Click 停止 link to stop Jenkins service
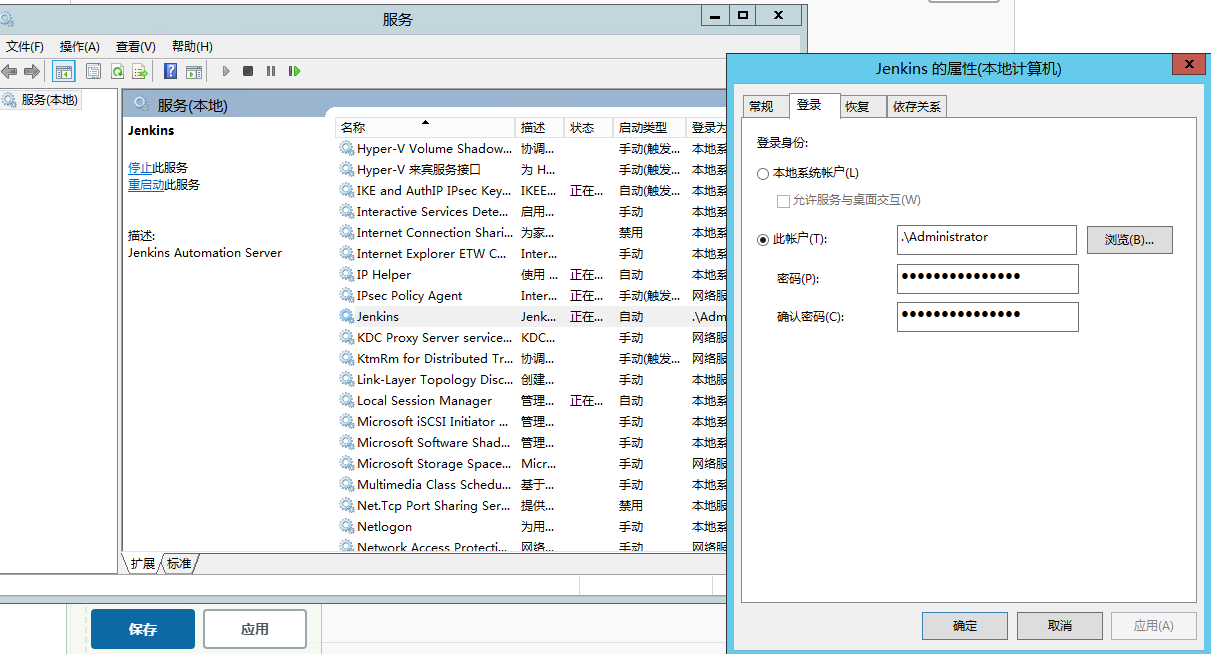Image resolution: width=1211 pixels, height=654 pixels. (x=140, y=167)
